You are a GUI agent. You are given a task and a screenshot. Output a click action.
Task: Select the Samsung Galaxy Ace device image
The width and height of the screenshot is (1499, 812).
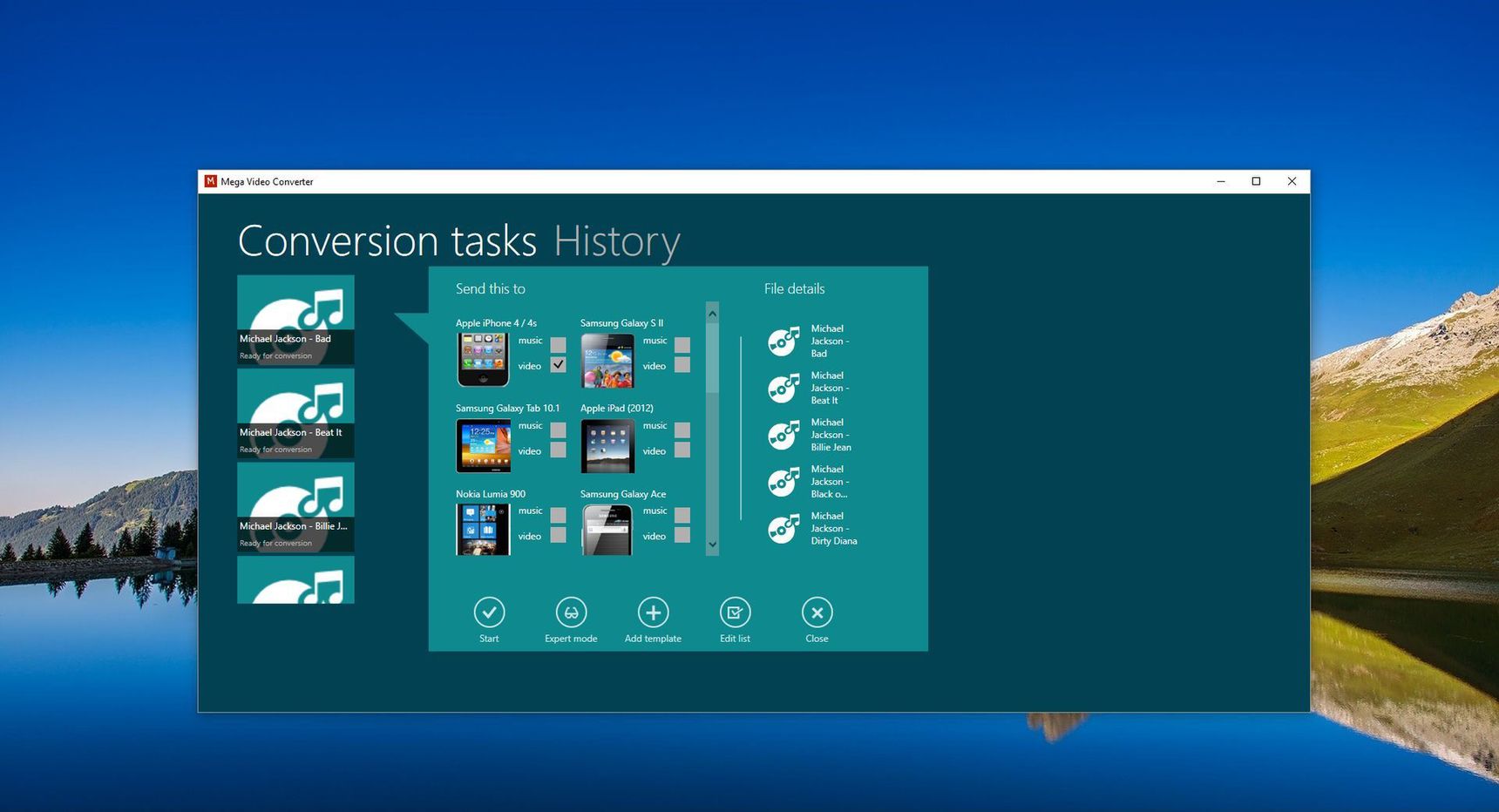pos(607,529)
